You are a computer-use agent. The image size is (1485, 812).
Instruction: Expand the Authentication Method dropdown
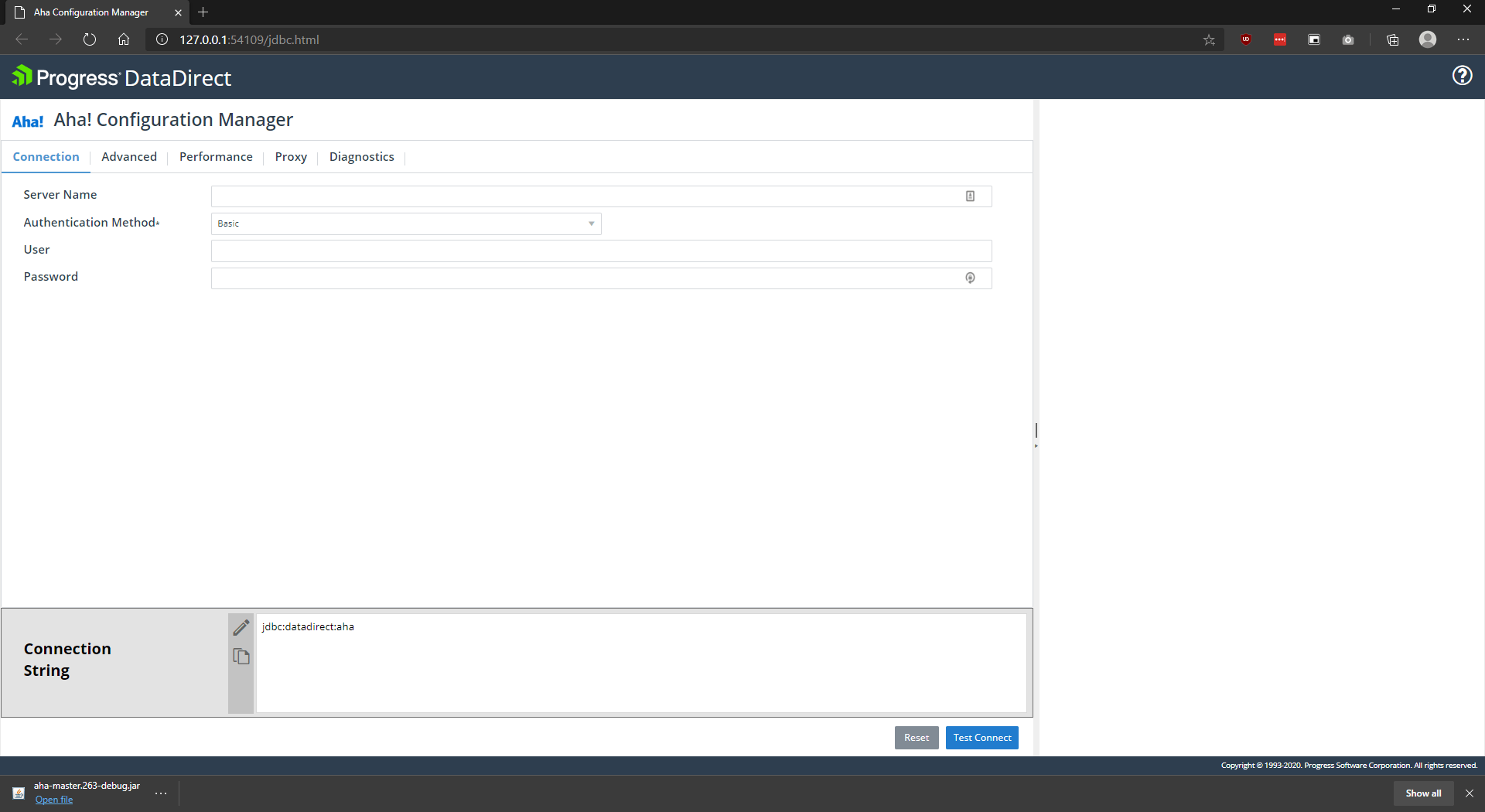(x=406, y=224)
